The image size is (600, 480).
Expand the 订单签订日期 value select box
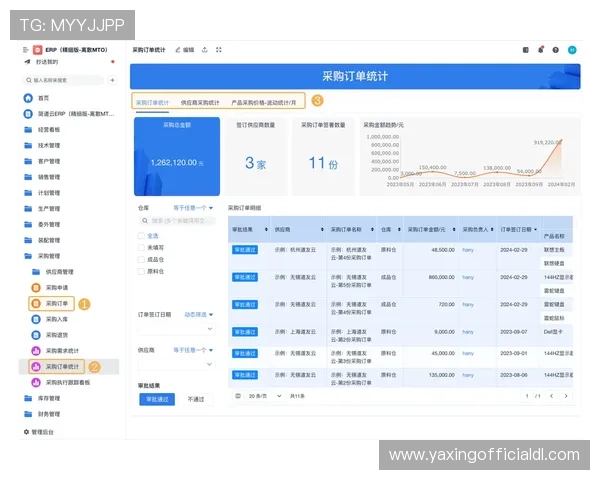coord(176,329)
